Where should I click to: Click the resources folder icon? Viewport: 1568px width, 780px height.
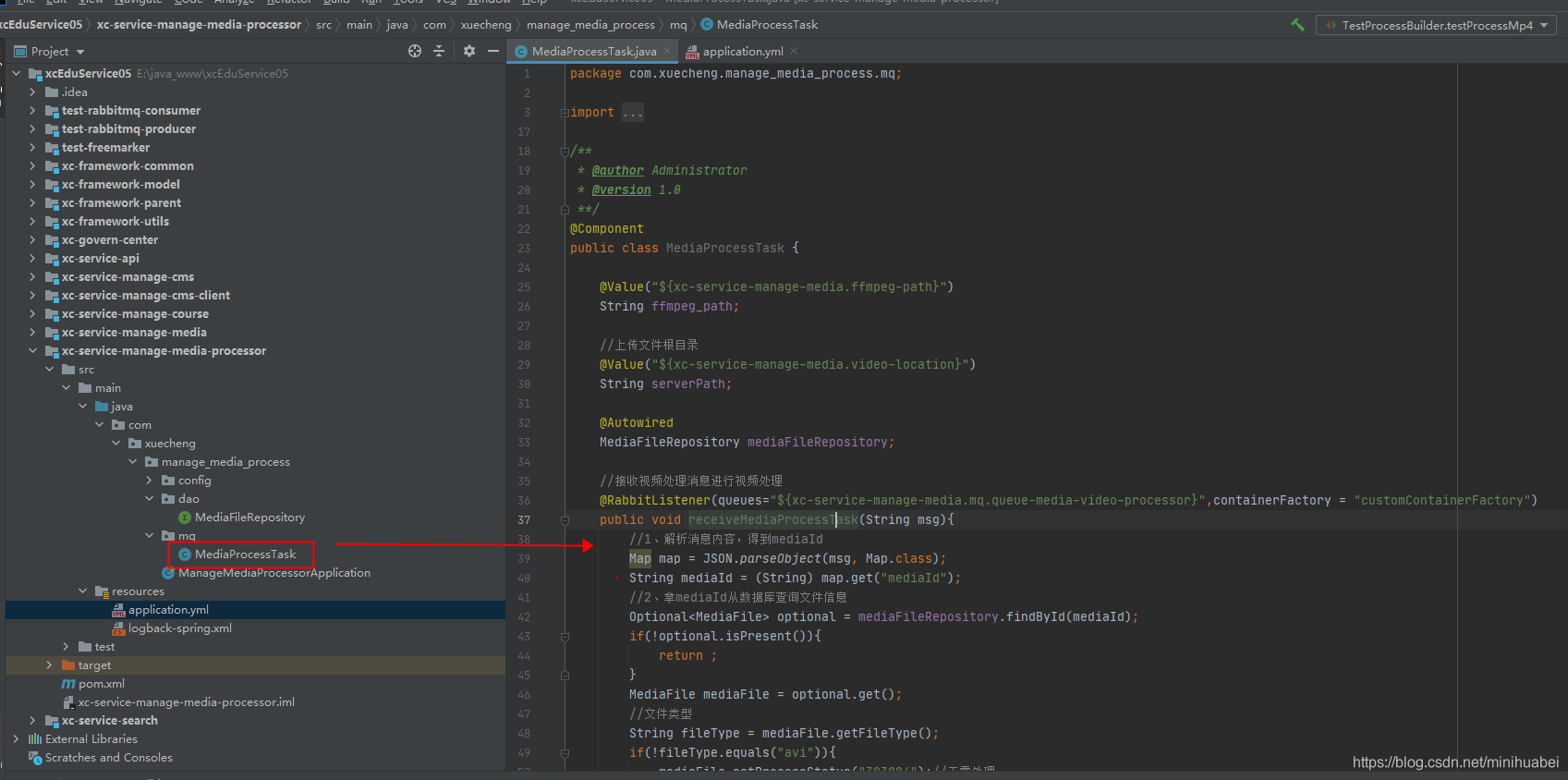point(102,591)
